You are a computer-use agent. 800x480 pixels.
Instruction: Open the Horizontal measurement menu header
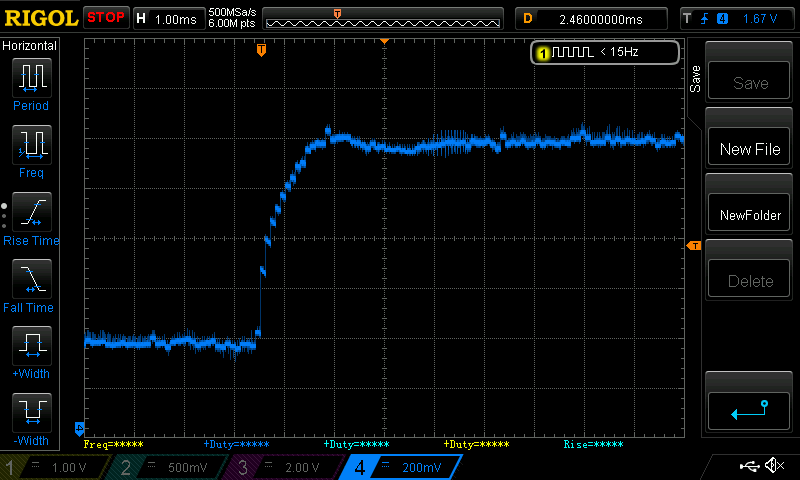pos(30,46)
